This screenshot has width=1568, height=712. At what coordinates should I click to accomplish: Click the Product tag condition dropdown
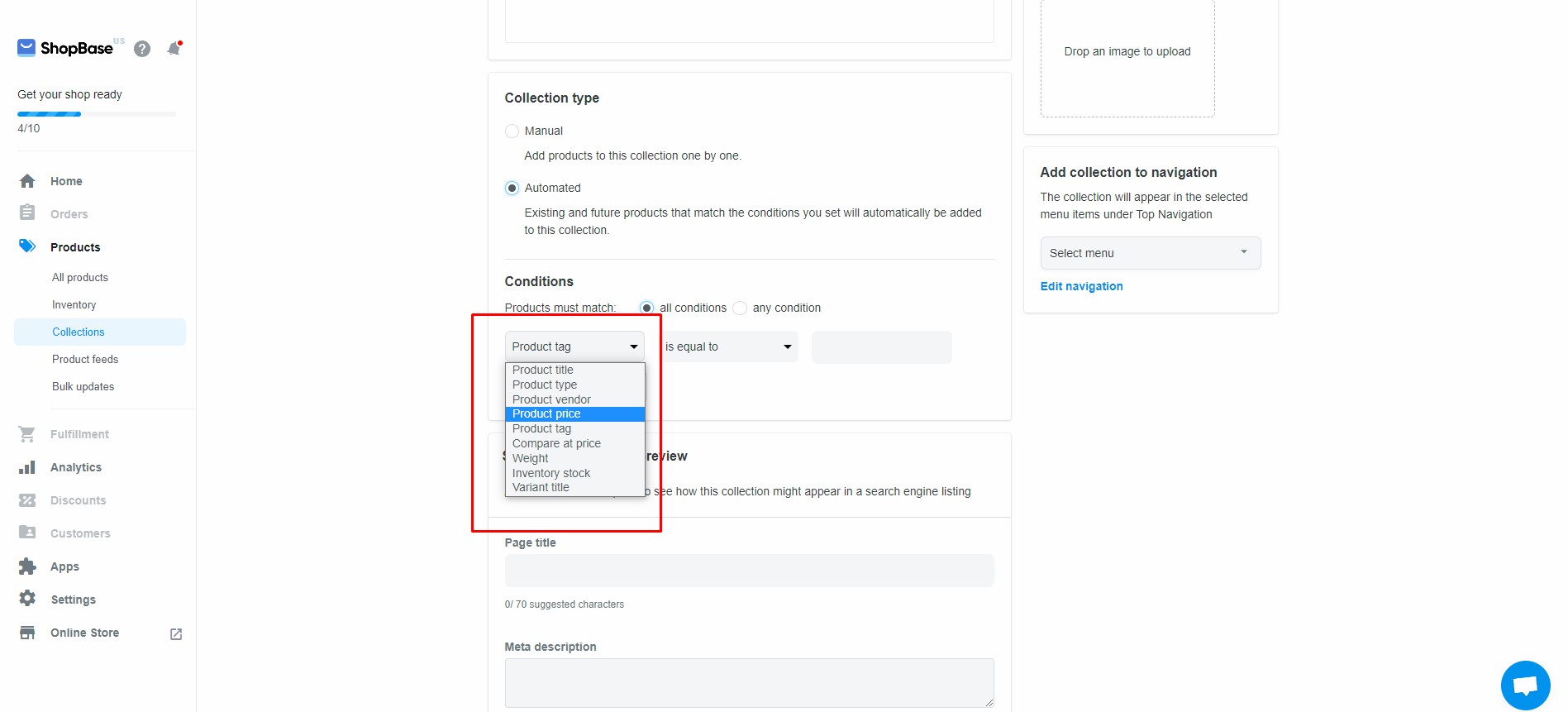pos(574,346)
